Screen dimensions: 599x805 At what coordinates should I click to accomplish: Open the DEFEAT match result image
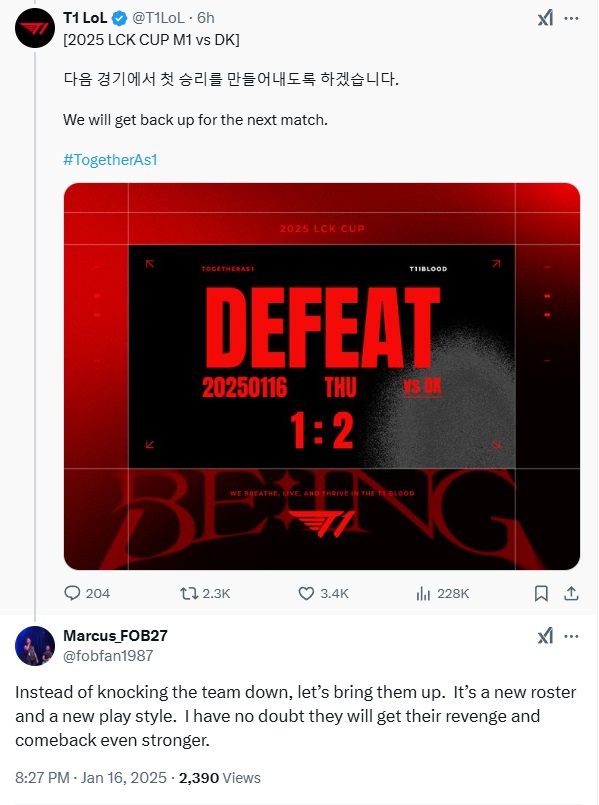click(x=320, y=372)
